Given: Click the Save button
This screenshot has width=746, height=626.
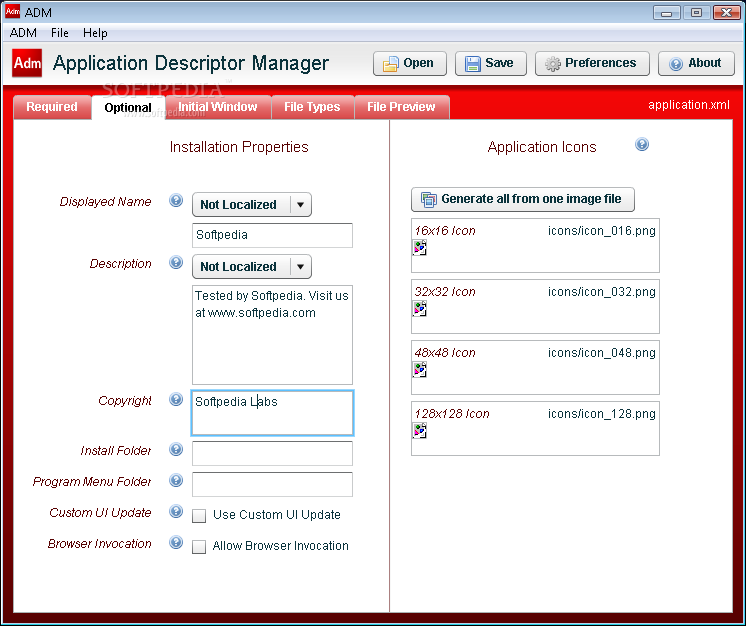Looking at the screenshot, I should [491, 63].
